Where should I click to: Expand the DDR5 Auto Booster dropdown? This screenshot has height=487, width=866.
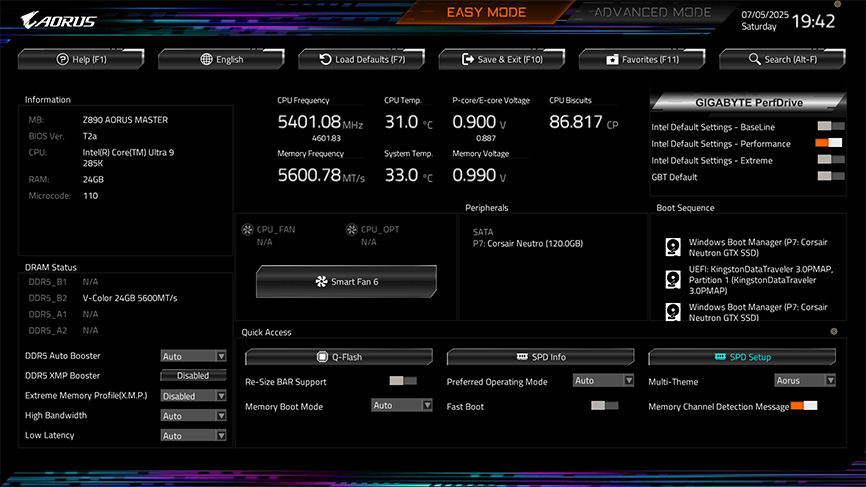194,356
